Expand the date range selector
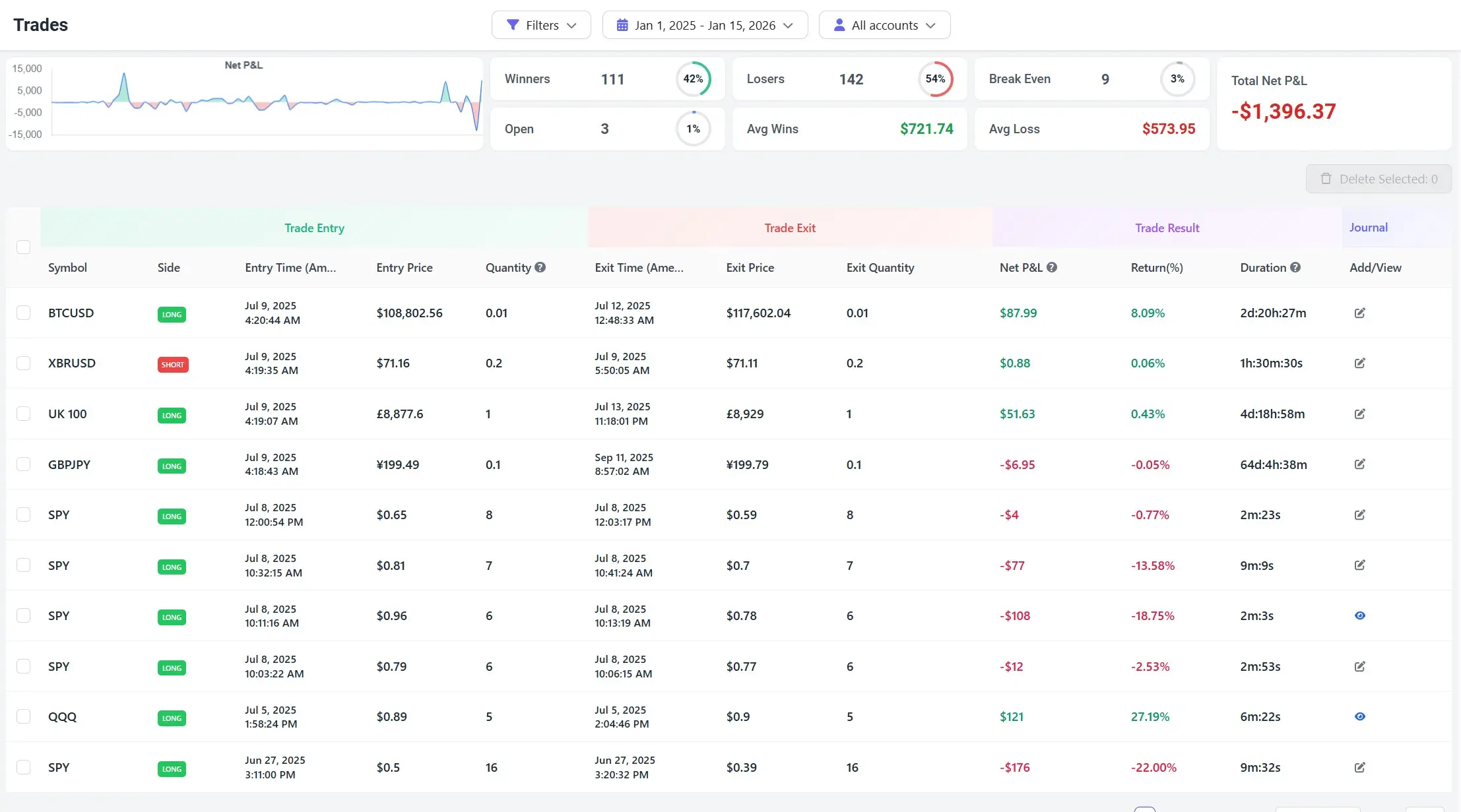The width and height of the screenshot is (1461, 812). (704, 24)
